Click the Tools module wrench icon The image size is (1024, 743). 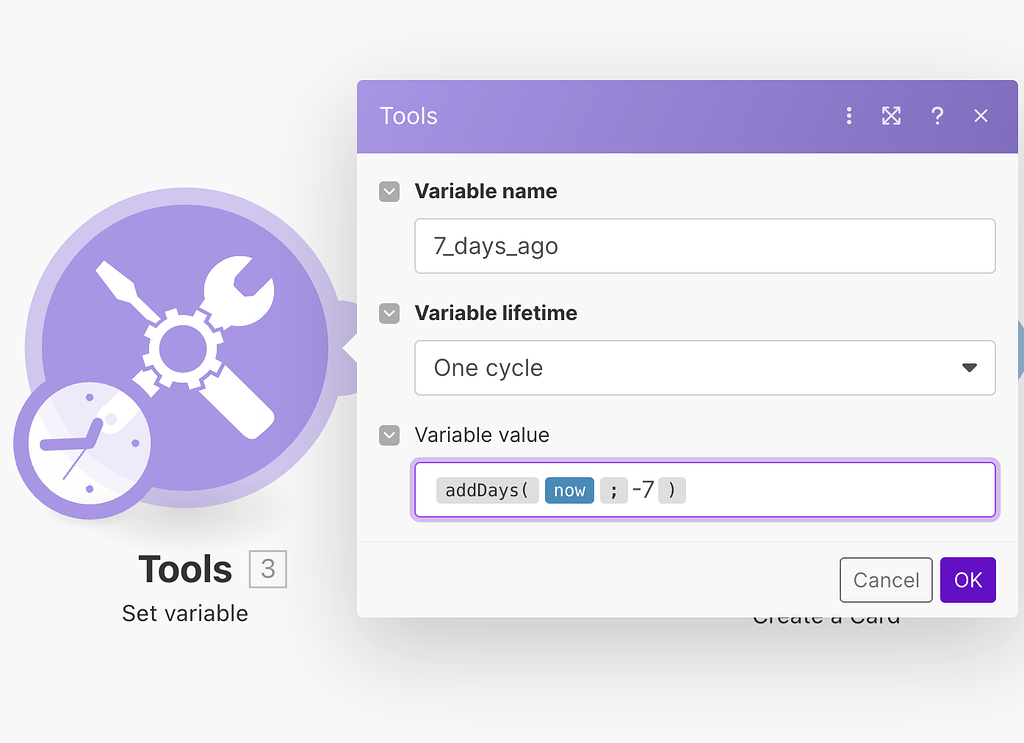[185, 345]
